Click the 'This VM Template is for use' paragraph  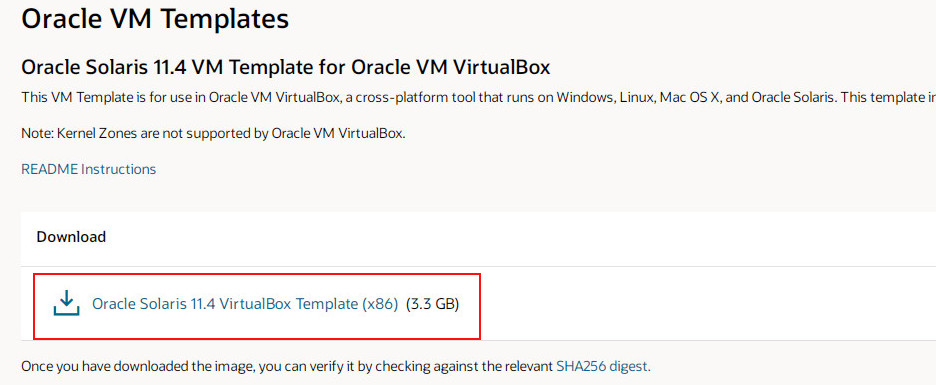point(479,98)
